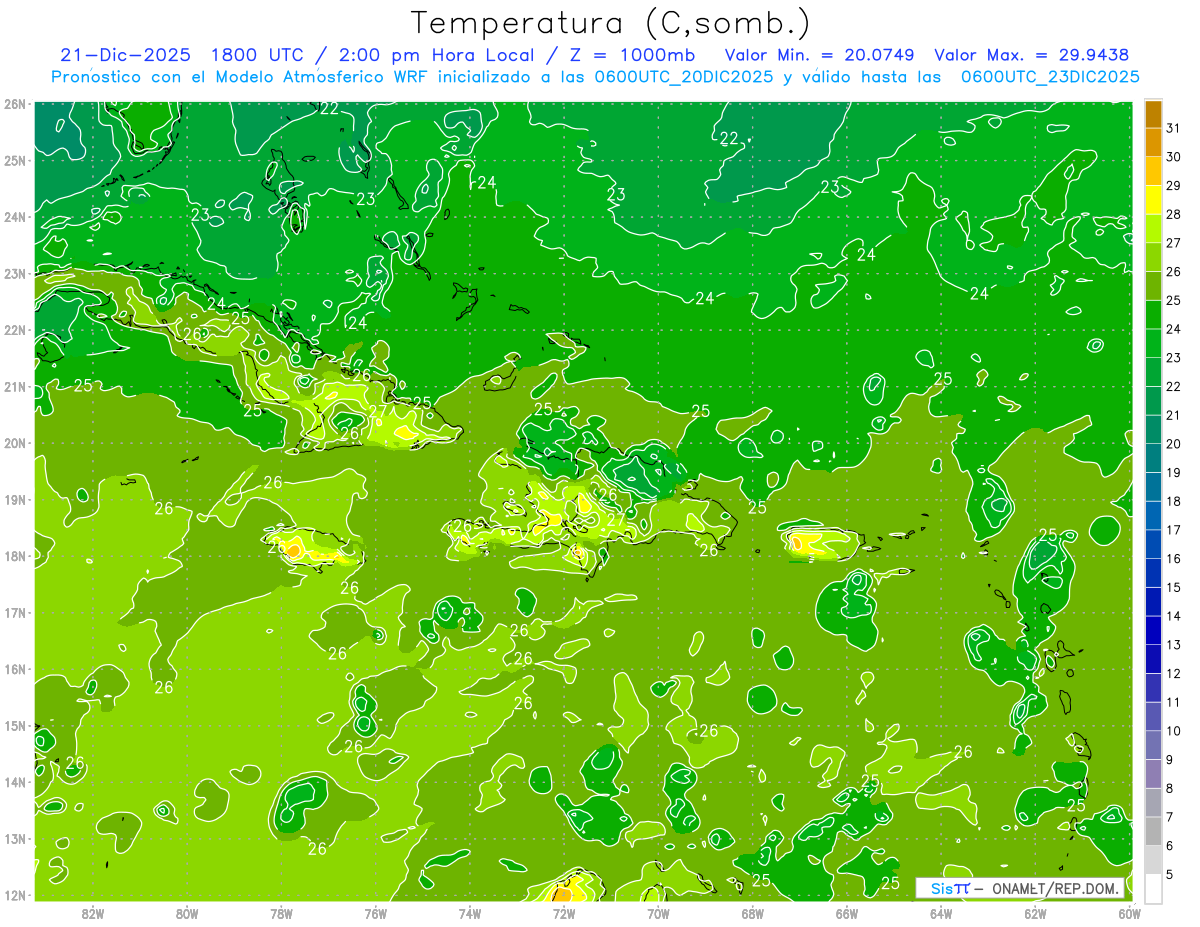Viewport: 1200px width, 927px height.
Task: Click the '12' label on the color scale
Action: tap(1173, 673)
